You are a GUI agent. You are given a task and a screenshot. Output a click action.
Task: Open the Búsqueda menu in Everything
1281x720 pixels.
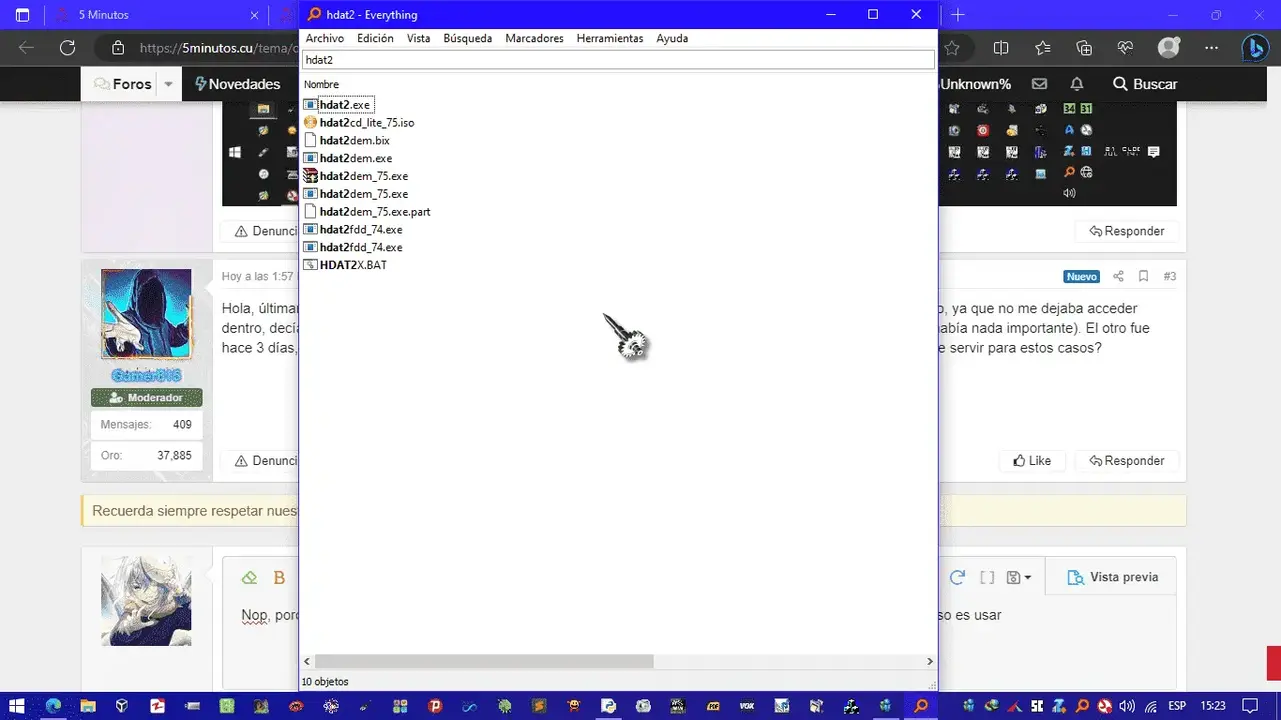click(467, 38)
